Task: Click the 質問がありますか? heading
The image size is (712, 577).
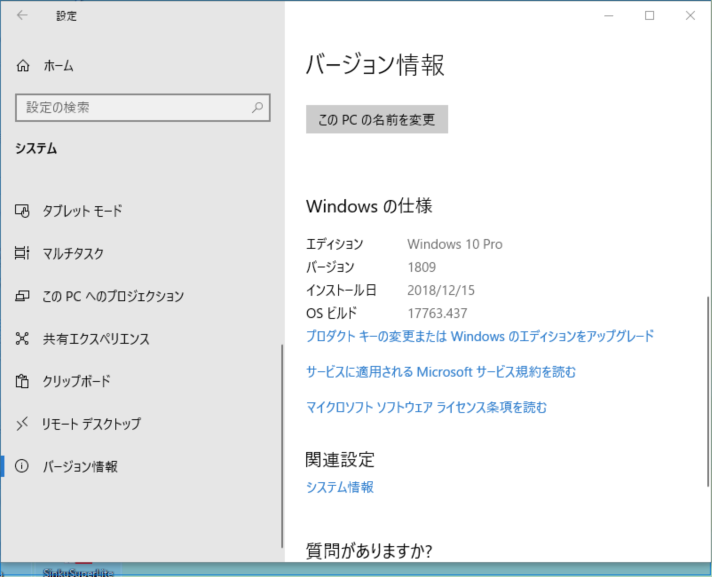Action: point(369,551)
